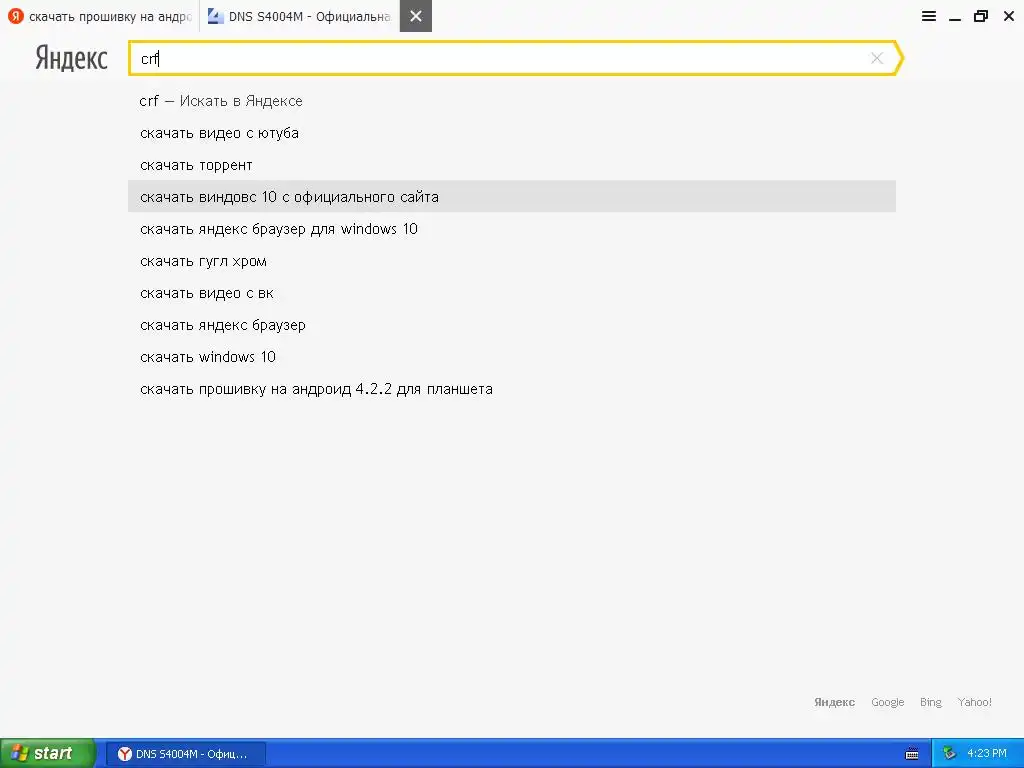
Task: Click the network tray icon near clock
Action: coord(949,754)
